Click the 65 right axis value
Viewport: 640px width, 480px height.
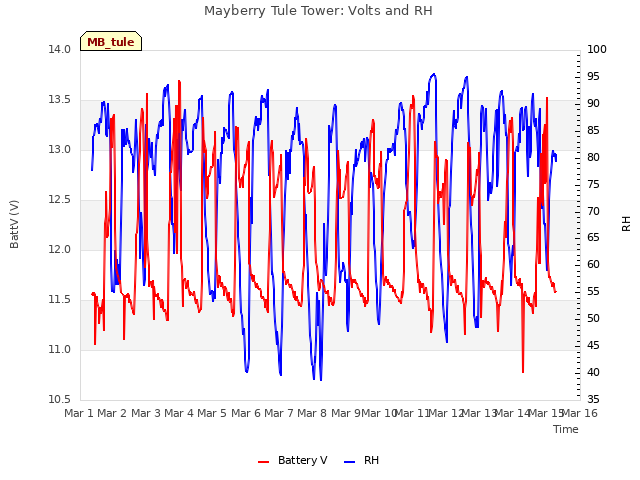click(x=593, y=238)
